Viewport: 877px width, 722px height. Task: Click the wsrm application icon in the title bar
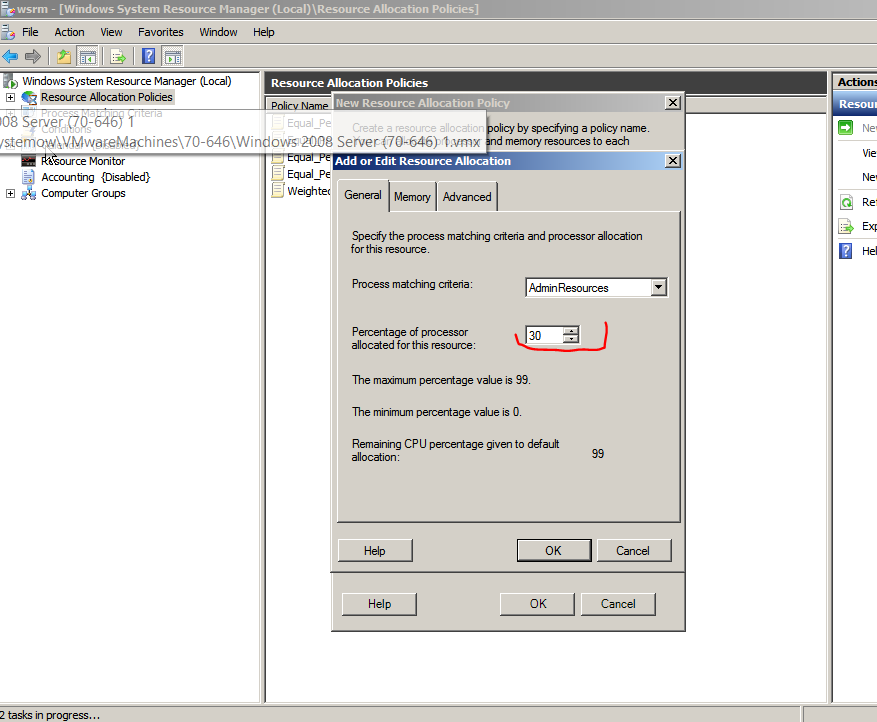(8, 9)
